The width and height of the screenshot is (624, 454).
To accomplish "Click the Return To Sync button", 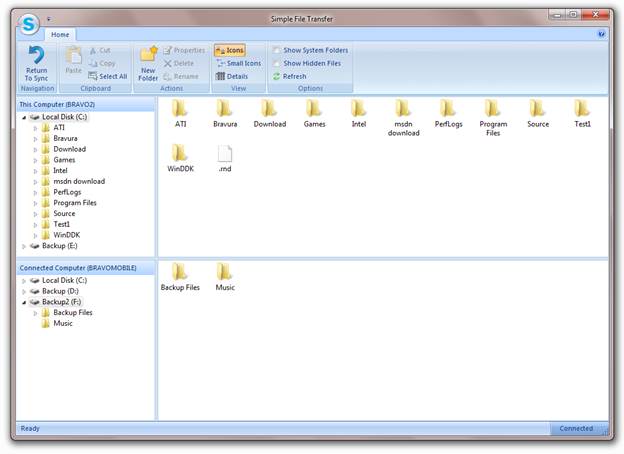I will tap(36, 64).
